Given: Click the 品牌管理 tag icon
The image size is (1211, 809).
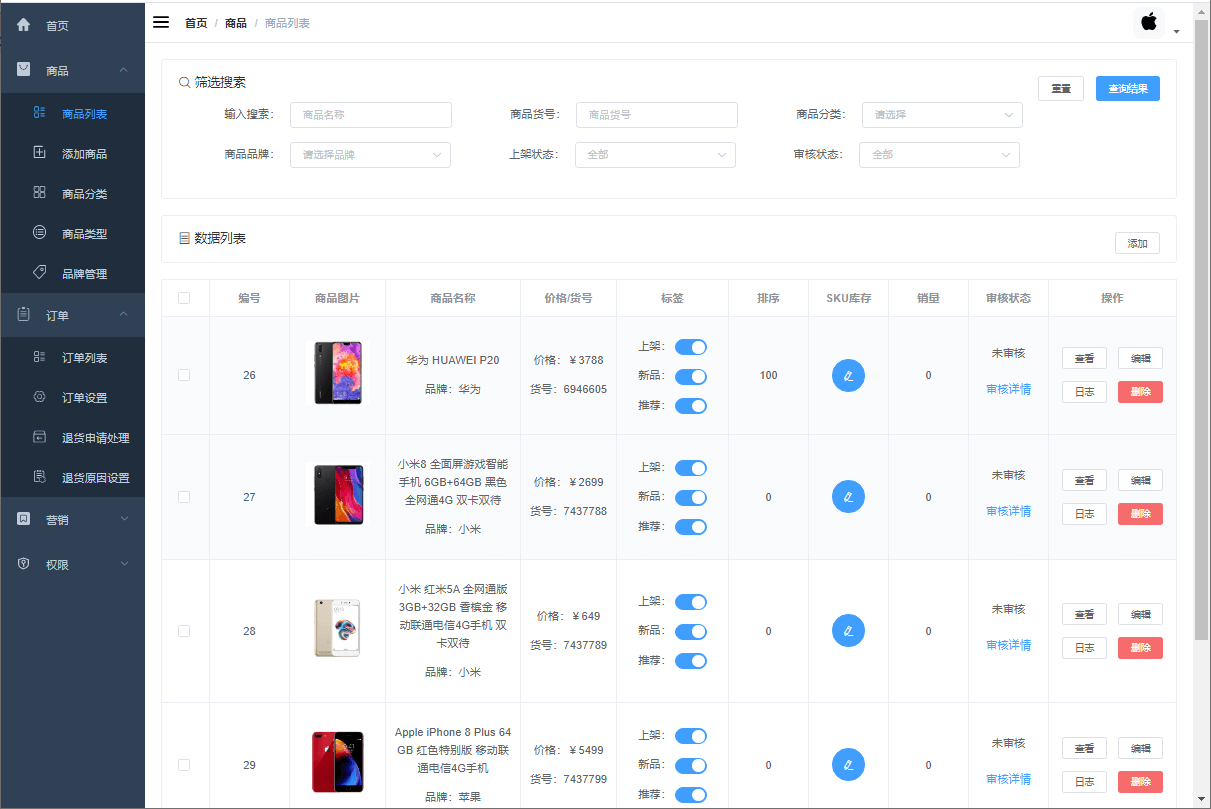Looking at the screenshot, I should pos(40,272).
